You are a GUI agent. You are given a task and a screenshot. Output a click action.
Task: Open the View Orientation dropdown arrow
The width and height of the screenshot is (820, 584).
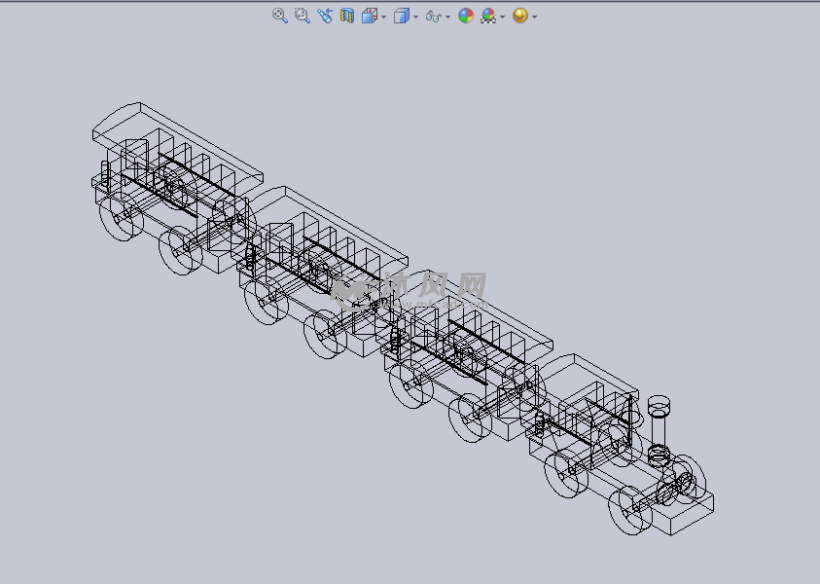384,17
